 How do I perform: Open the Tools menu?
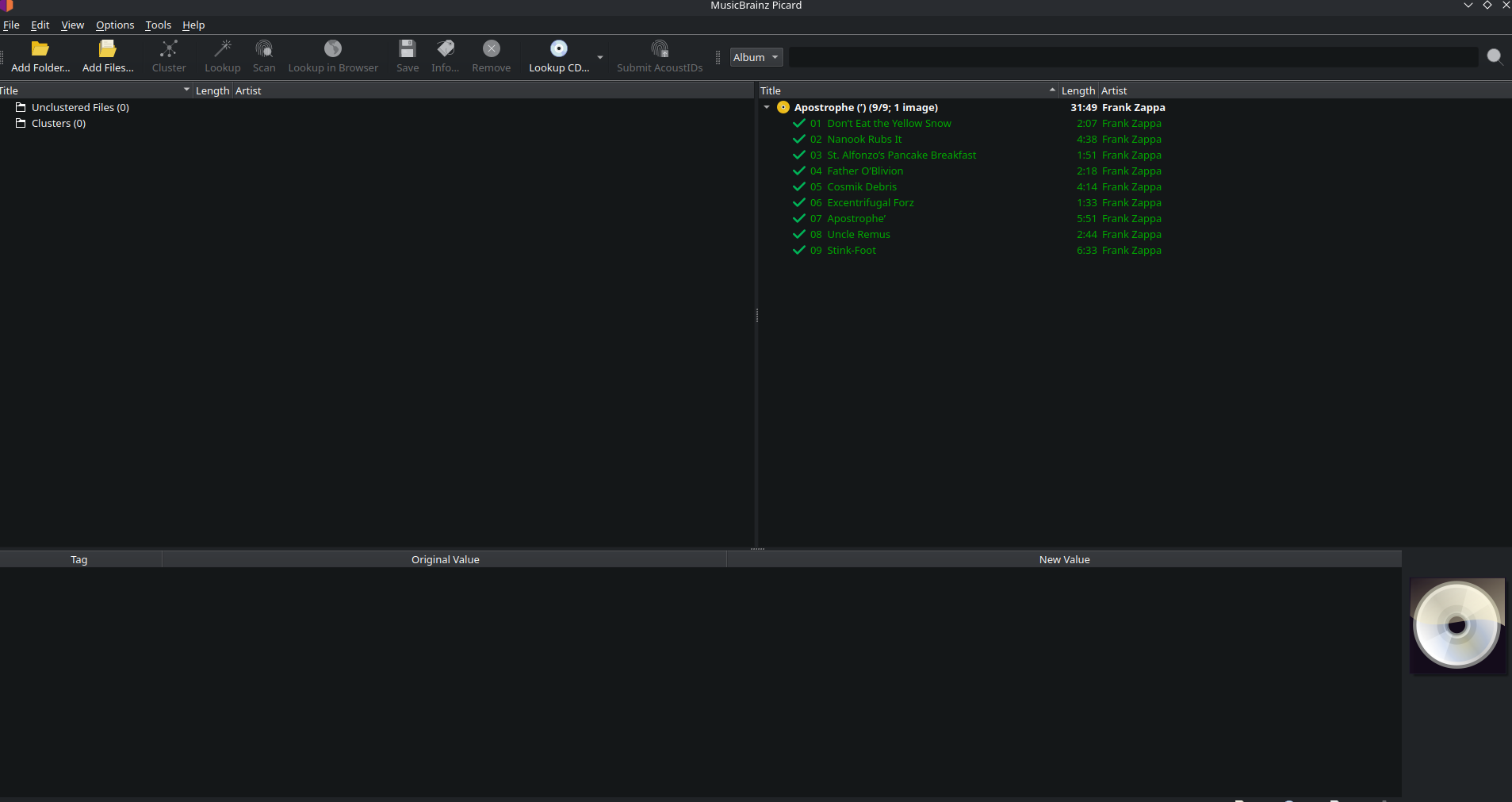coord(158,25)
